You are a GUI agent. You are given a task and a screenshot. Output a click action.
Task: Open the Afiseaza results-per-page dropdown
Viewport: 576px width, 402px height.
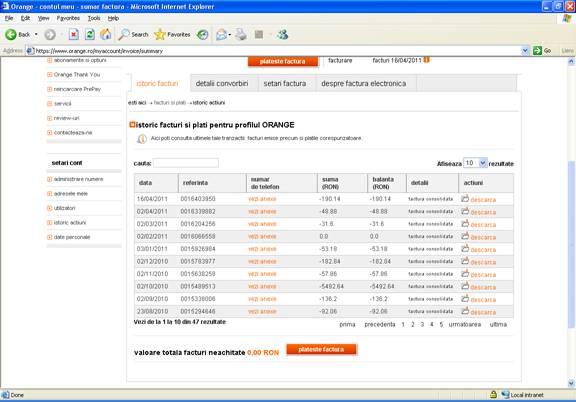click(x=475, y=163)
